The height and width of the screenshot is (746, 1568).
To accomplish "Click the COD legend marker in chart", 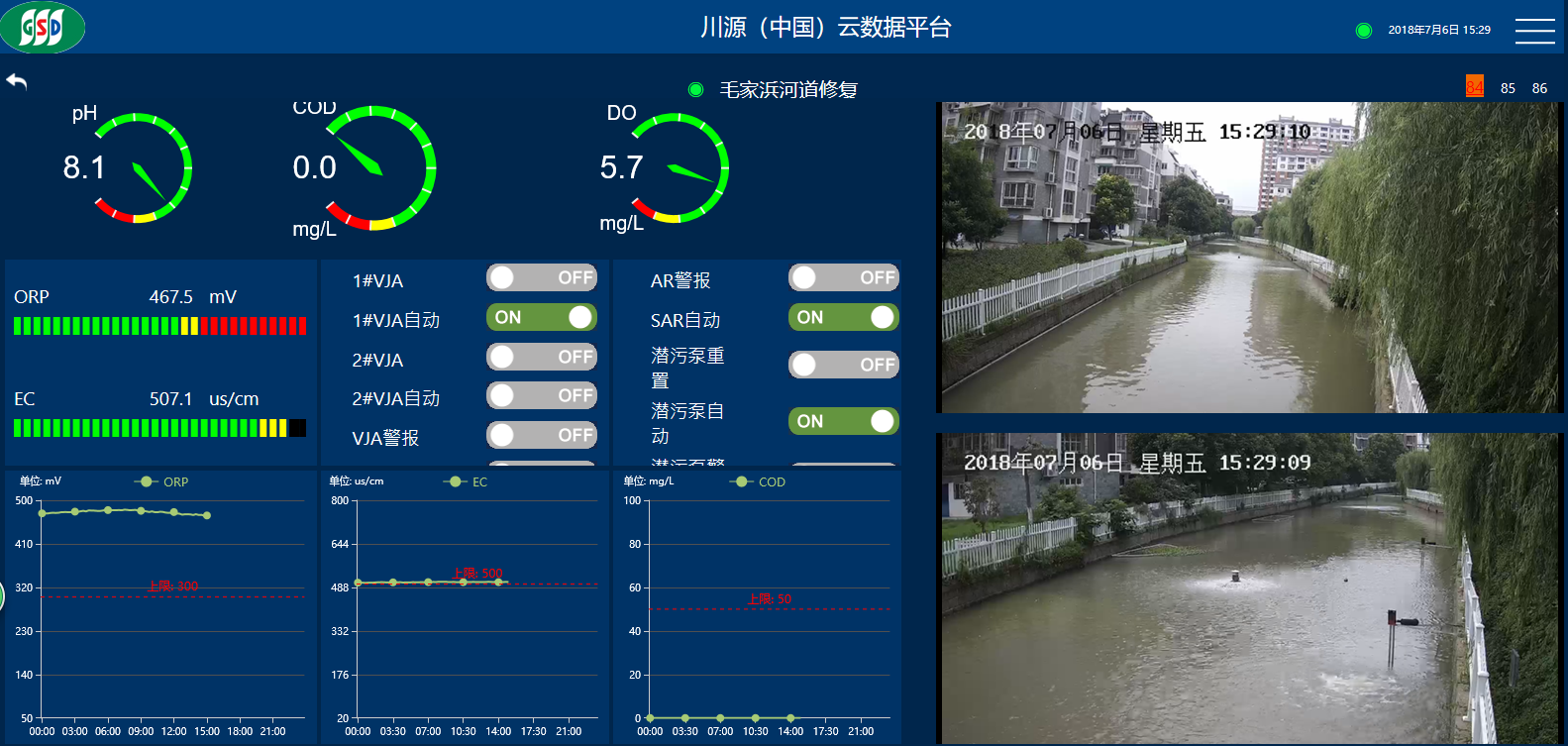I will (x=741, y=481).
